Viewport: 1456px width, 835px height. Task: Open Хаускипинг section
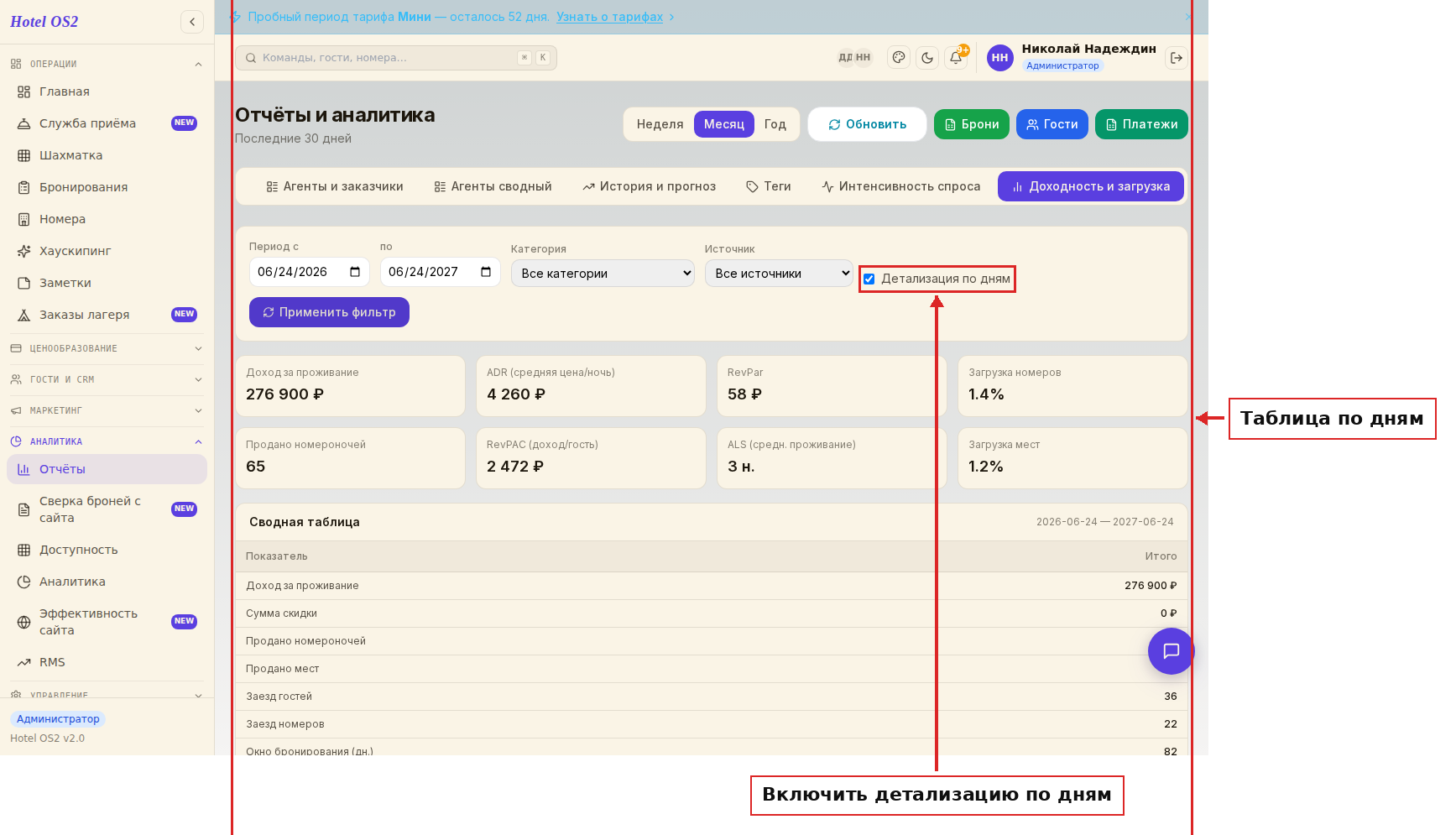pyautogui.click(x=107, y=251)
